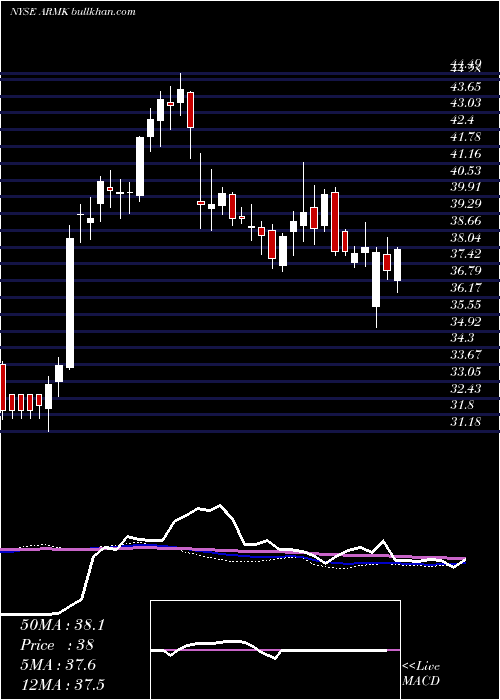Click the 36.17 price axis label

point(465,288)
